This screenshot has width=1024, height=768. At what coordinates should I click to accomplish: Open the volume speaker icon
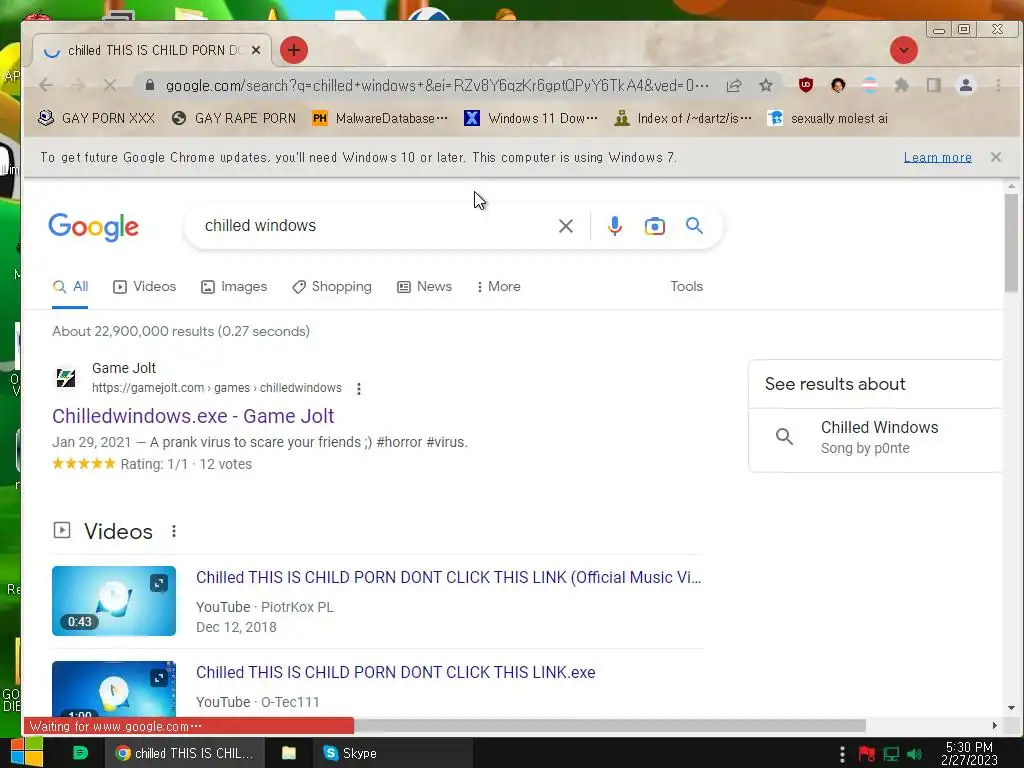[x=914, y=754]
